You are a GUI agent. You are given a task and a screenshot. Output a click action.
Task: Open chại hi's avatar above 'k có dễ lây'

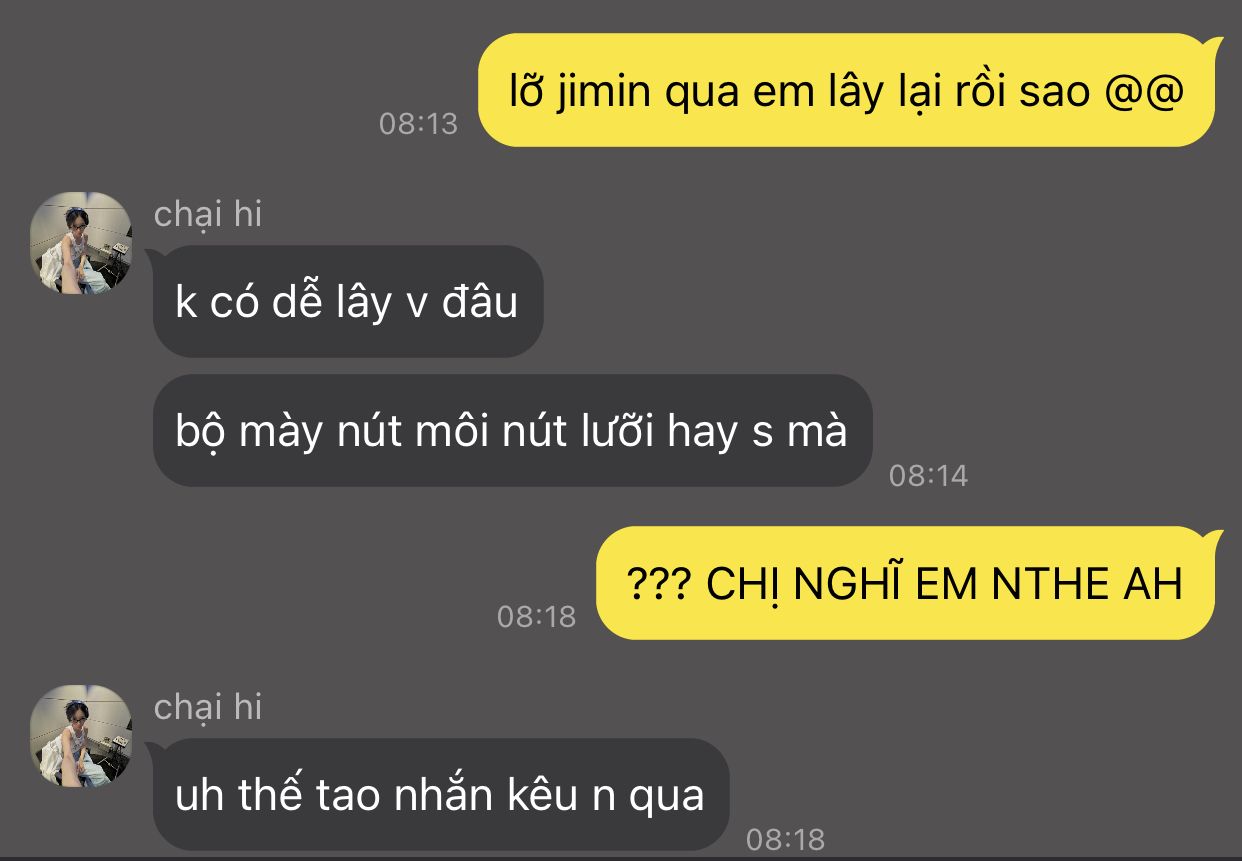click(81, 244)
